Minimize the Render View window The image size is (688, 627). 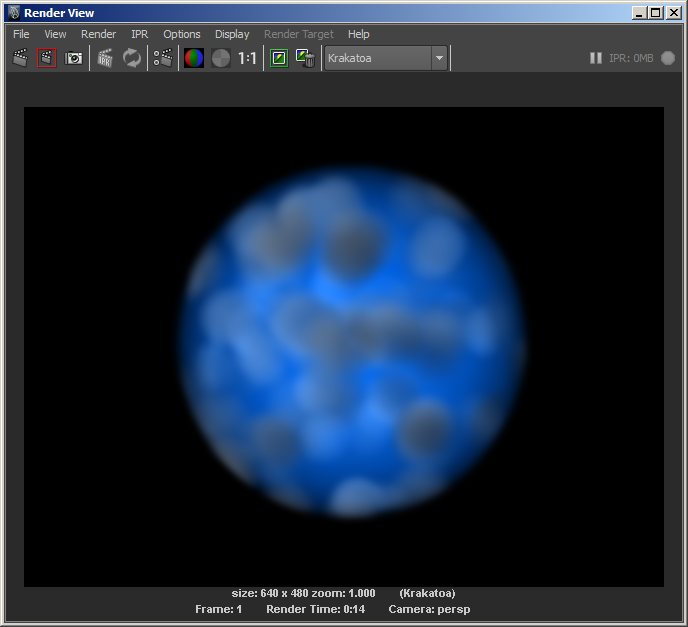639,13
